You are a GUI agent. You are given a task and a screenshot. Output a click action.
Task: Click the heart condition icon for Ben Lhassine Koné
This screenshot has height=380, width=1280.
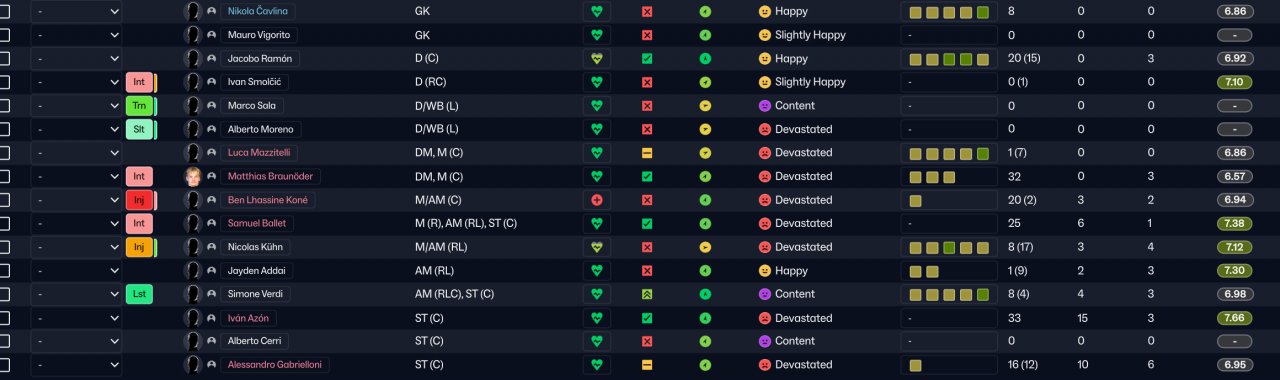(x=597, y=200)
